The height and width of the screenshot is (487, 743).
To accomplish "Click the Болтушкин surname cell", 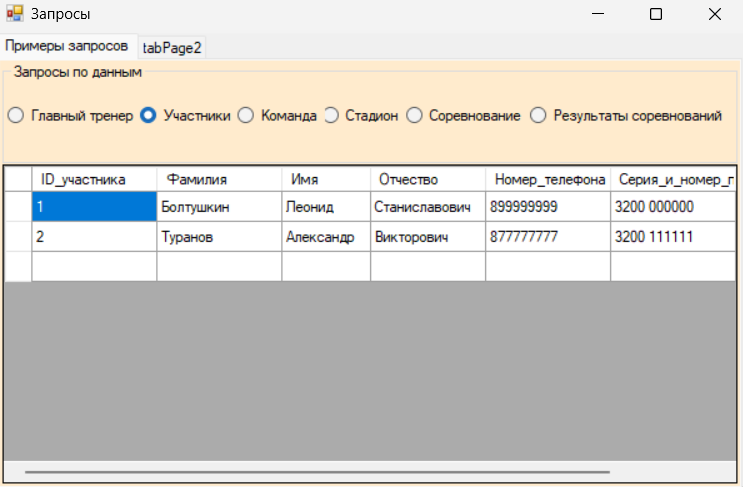I will (219, 207).
